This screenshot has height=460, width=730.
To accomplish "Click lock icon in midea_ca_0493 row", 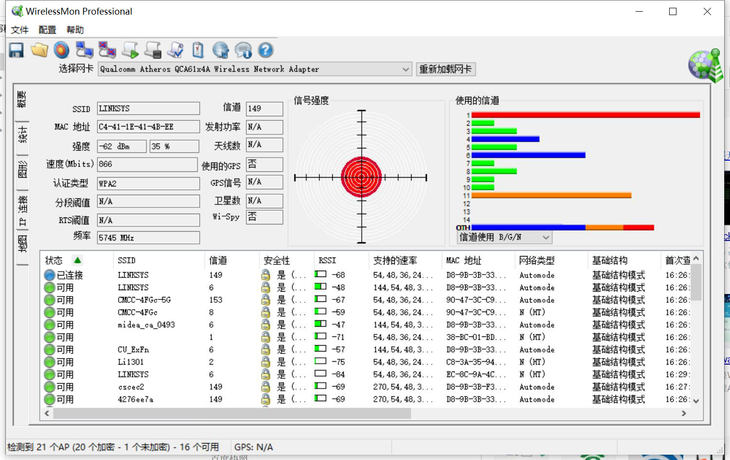I will pyautogui.click(x=265, y=325).
